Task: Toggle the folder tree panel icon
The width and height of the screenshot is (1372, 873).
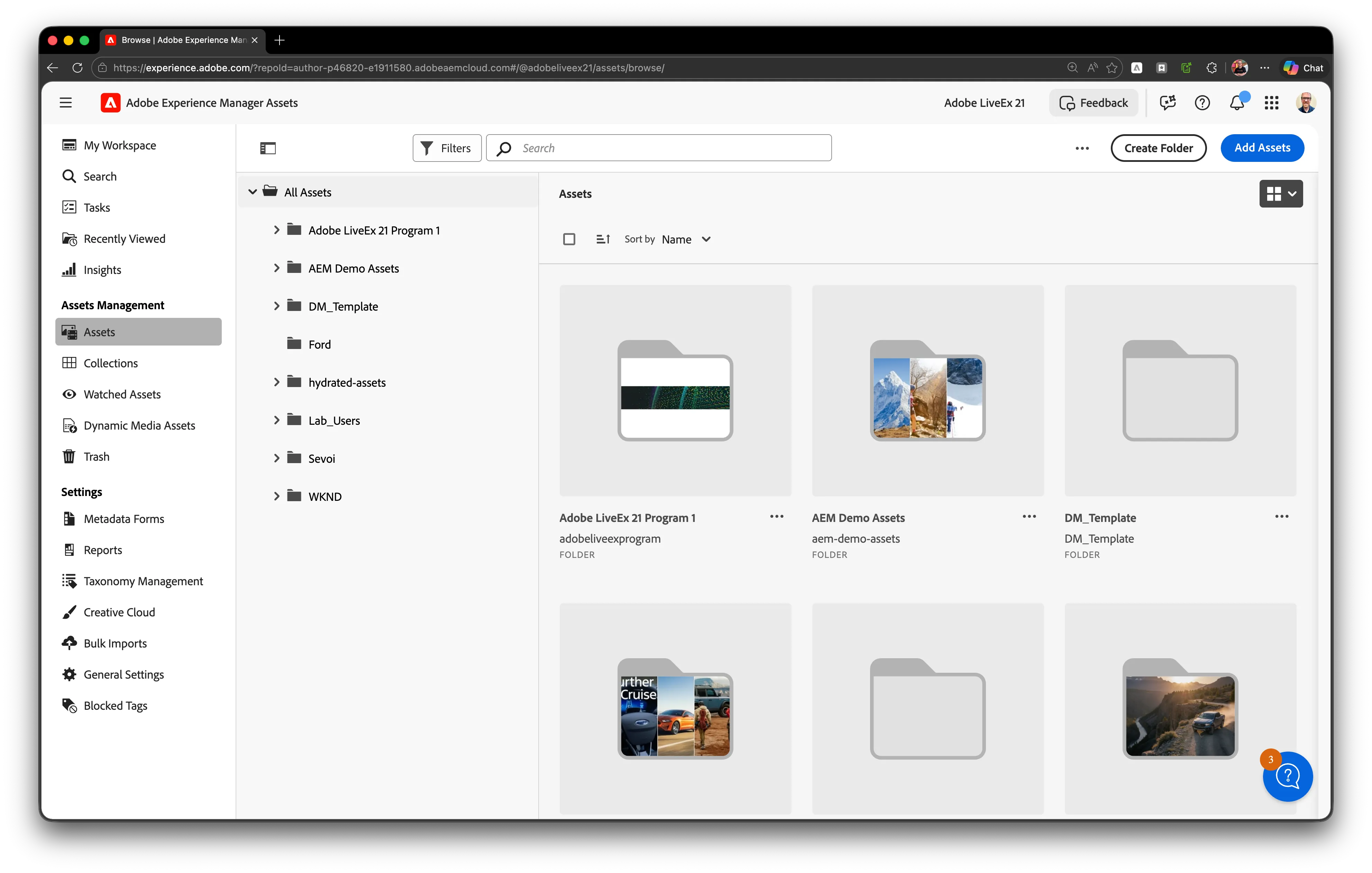Action: pos(268,148)
